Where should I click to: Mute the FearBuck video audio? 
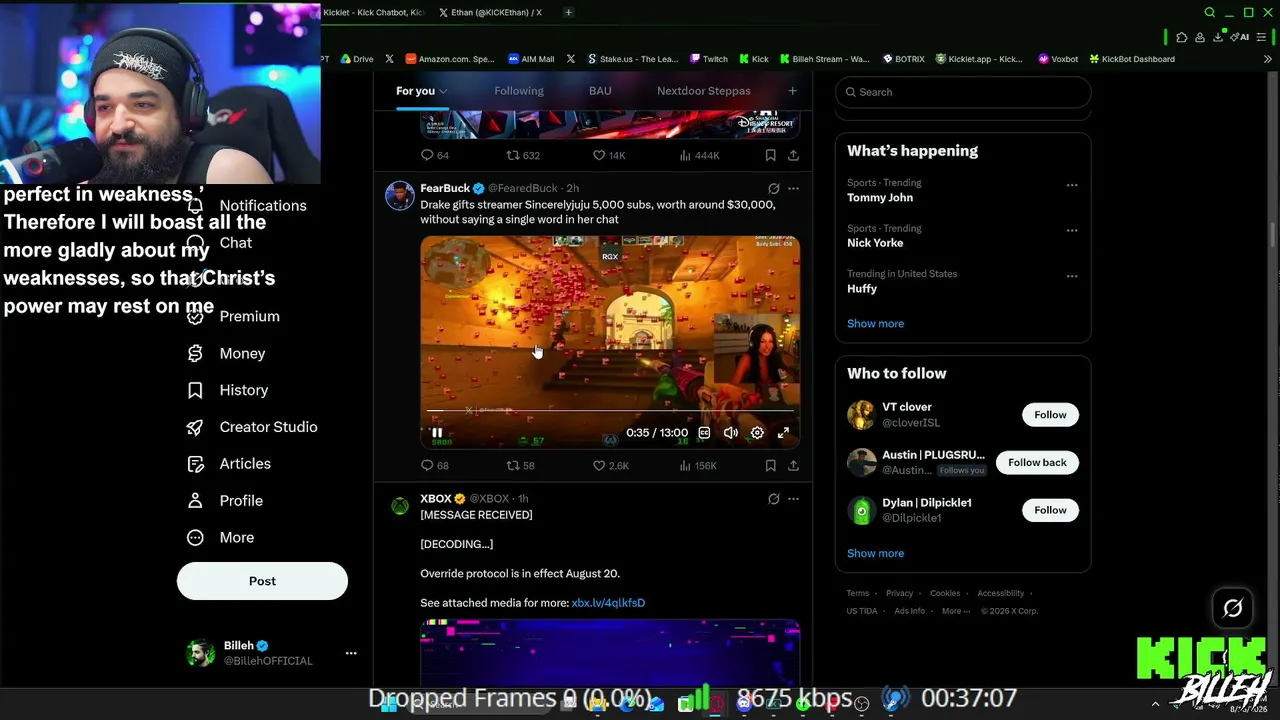click(x=731, y=433)
